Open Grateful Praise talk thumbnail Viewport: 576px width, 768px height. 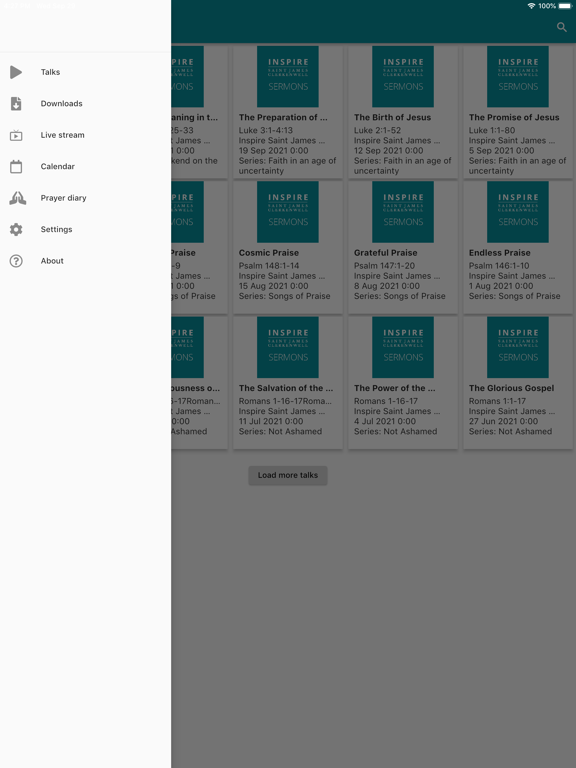tap(403, 212)
